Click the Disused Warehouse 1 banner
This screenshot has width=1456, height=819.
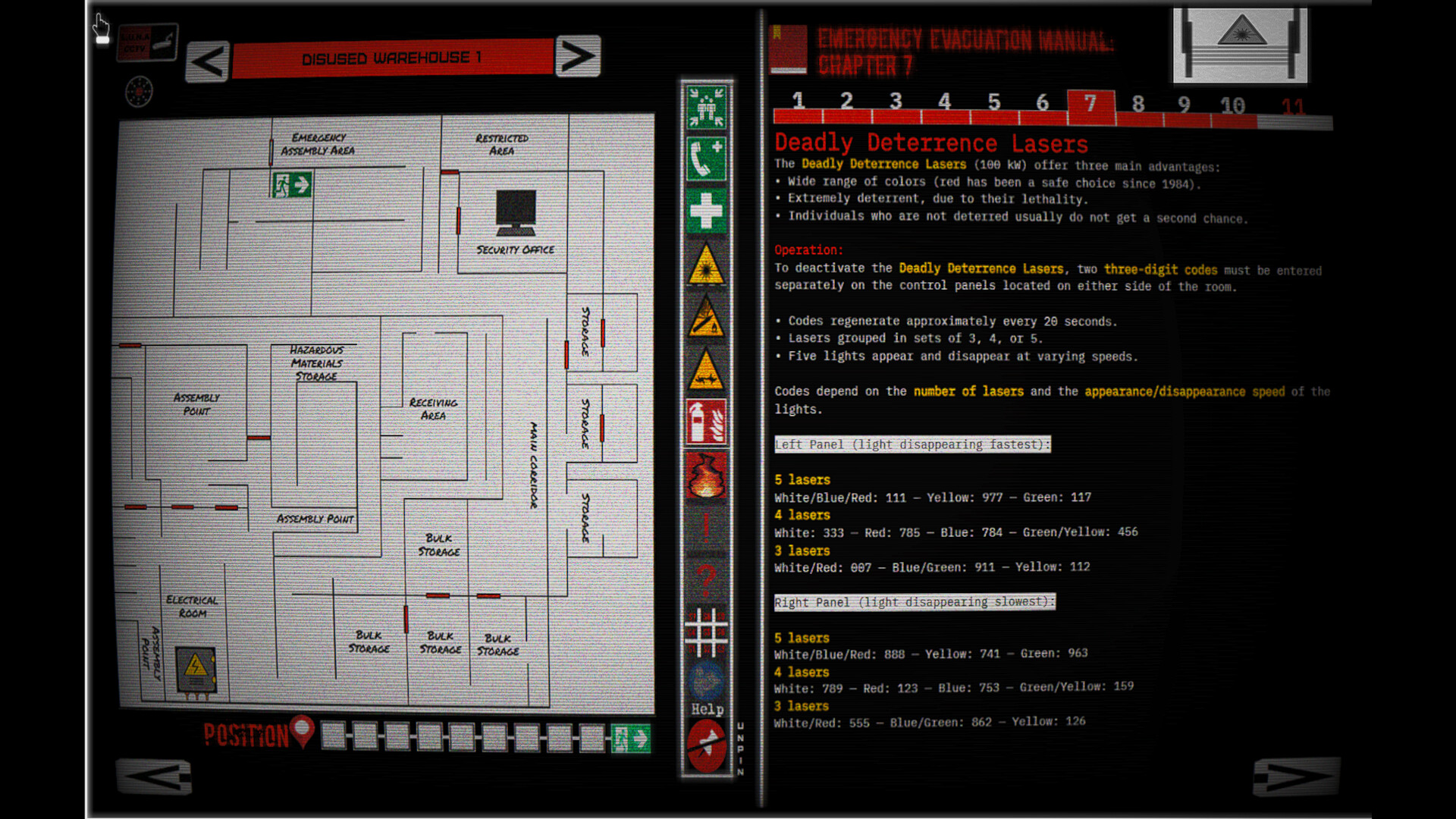pos(394,56)
